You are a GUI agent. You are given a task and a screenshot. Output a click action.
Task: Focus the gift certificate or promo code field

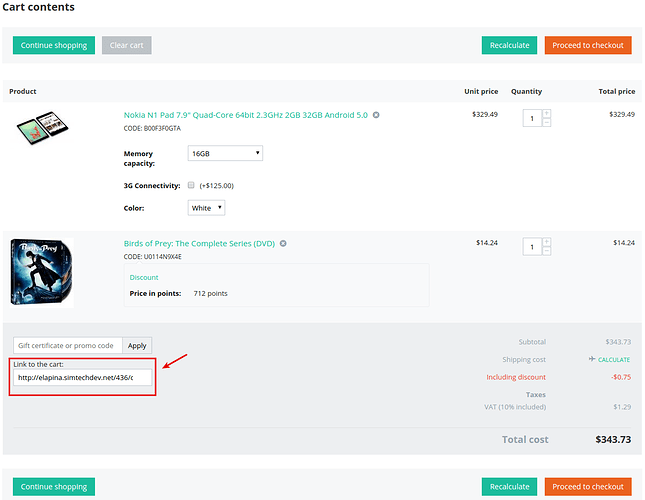[68, 346]
